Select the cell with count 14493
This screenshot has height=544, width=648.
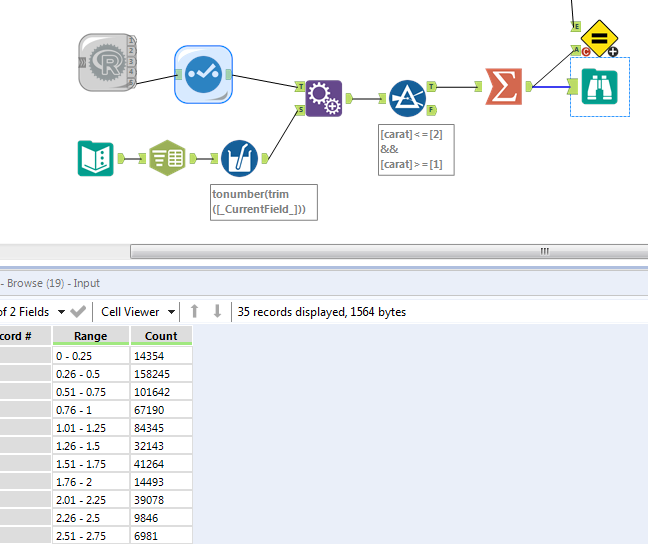click(161, 482)
